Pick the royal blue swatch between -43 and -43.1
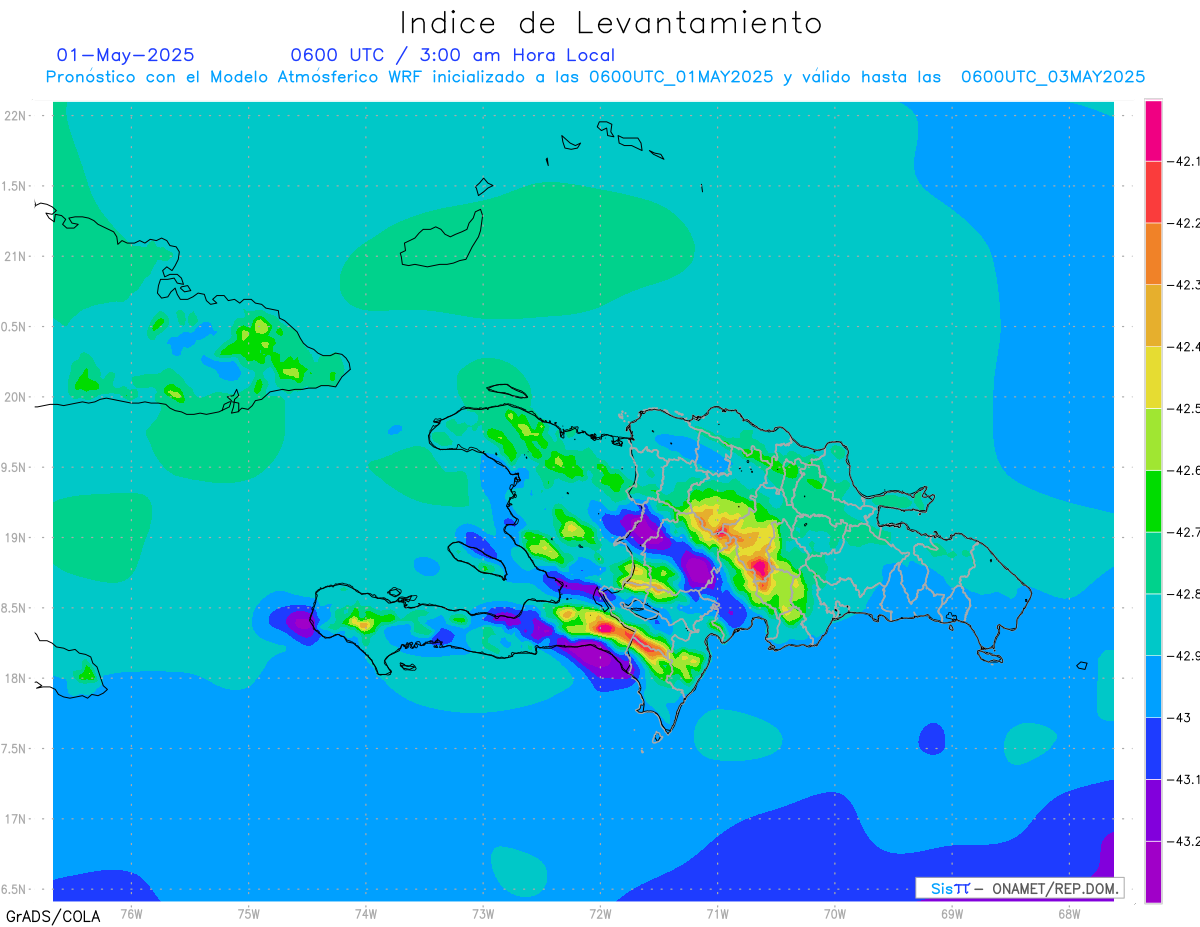 click(x=1153, y=748)
